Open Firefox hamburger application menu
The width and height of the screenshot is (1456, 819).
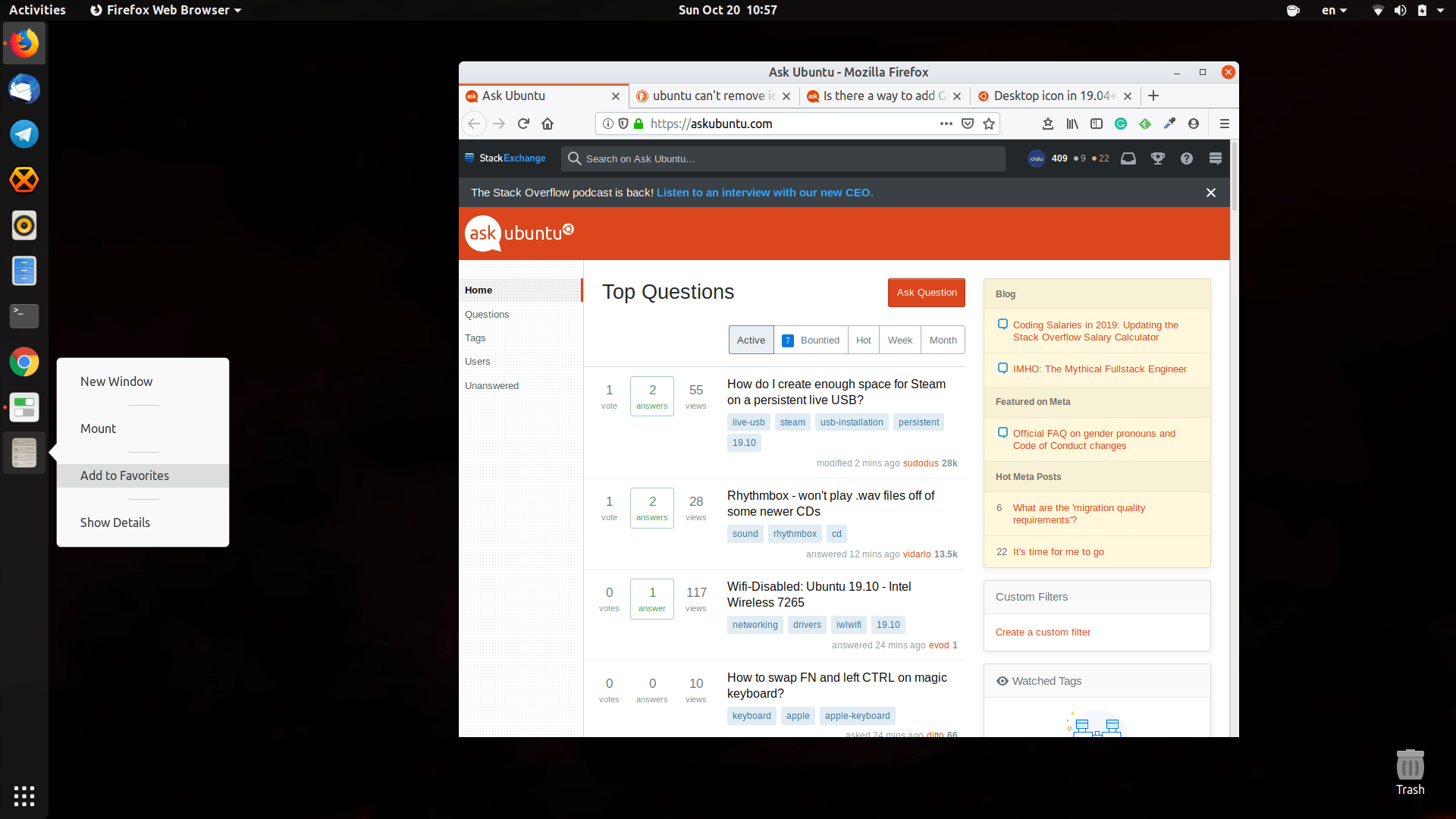[x=1224, y=124]
